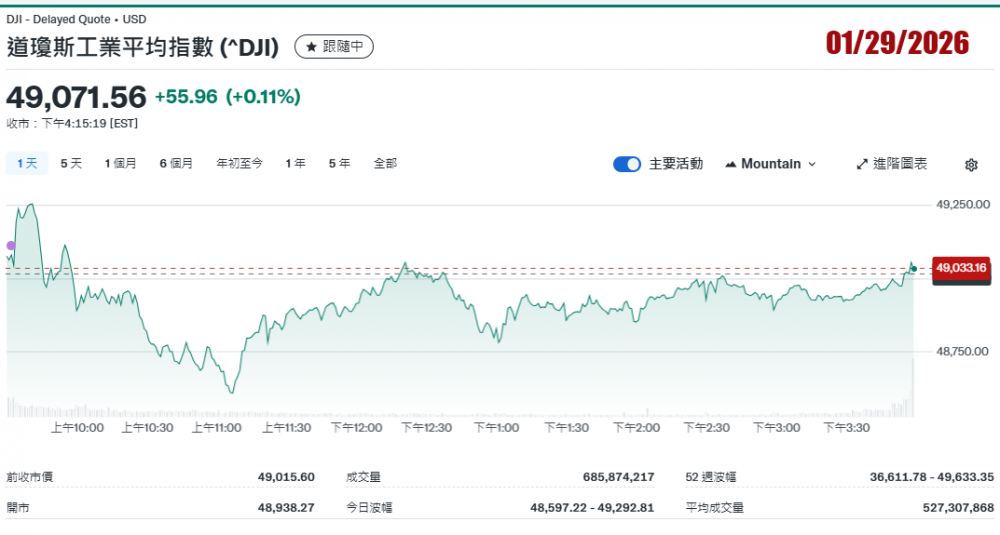Screen dimensions: 1000x535
Task: Switch to the 5天 time range
Action: point(71,163)
